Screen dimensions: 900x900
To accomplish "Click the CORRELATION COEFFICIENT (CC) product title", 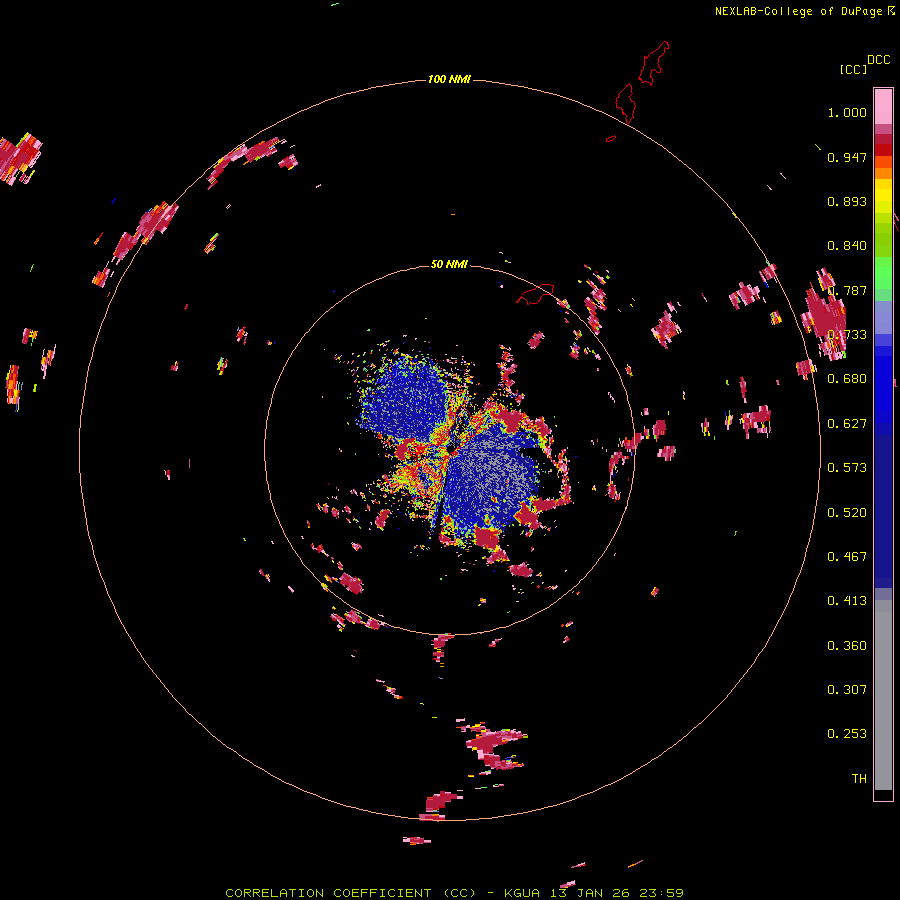I will (351, 893).
